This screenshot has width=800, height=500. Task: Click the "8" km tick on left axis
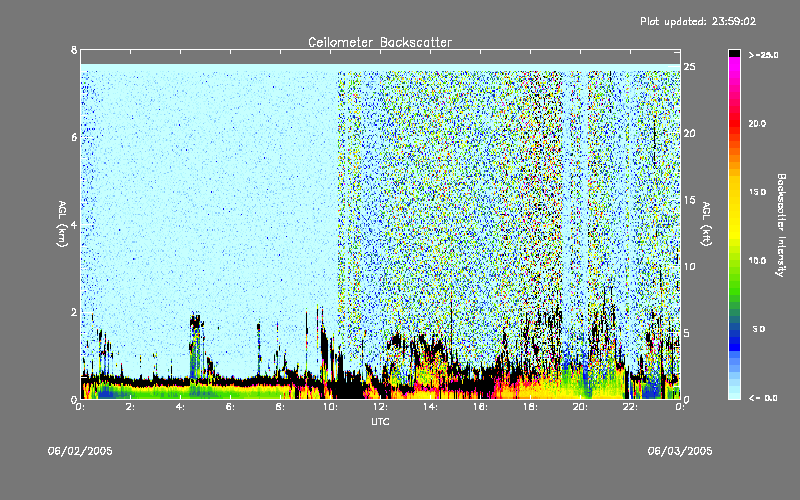pyautogui.click(x=74, y=50)
